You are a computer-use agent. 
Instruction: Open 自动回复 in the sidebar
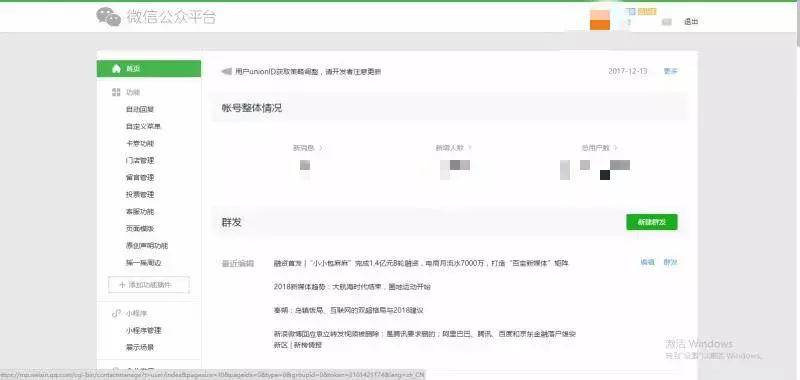140,109
